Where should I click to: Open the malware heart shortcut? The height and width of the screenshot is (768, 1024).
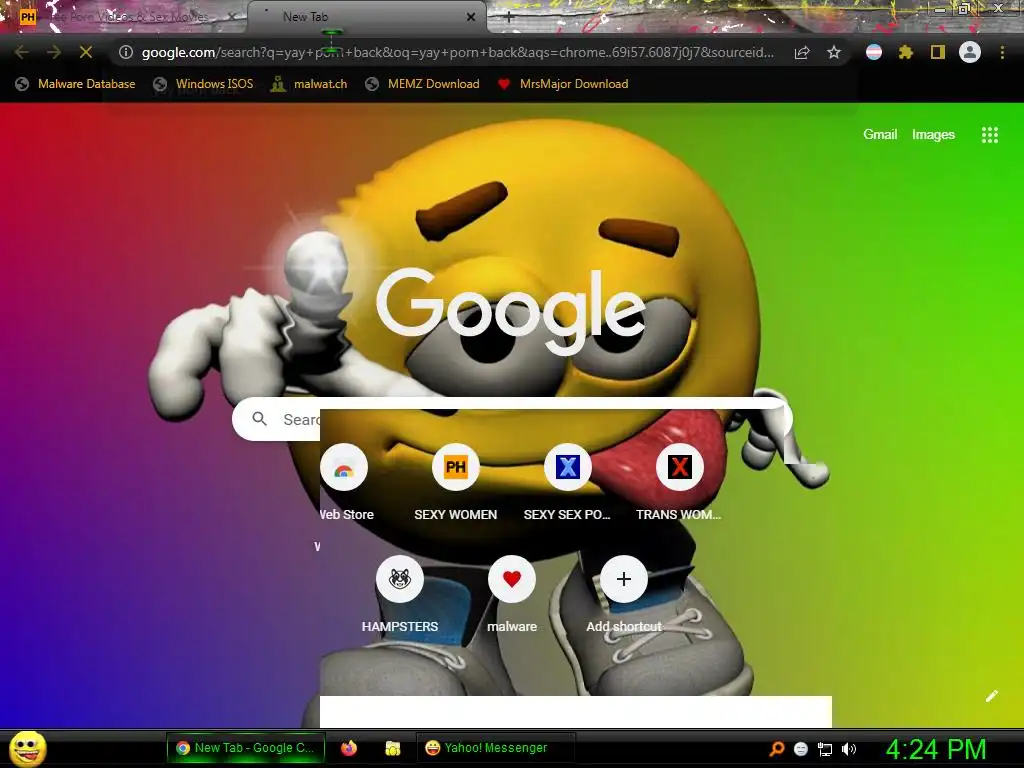512,593
